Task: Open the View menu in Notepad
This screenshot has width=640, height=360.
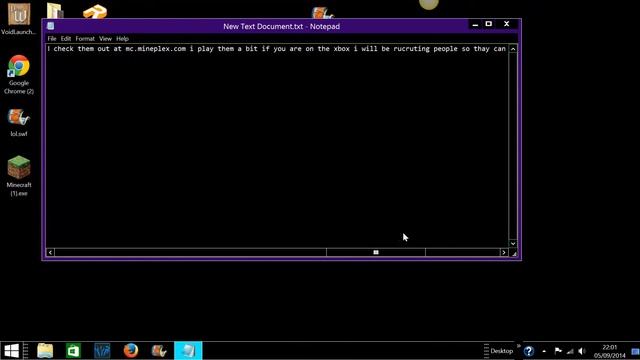Action: [x=105, y=39]
